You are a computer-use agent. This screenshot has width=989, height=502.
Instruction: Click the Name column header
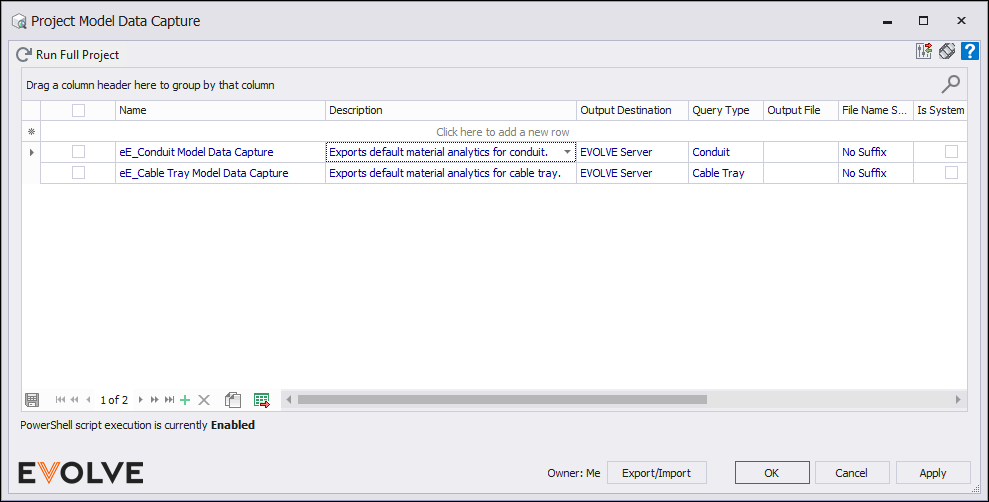tap(220, 110)
